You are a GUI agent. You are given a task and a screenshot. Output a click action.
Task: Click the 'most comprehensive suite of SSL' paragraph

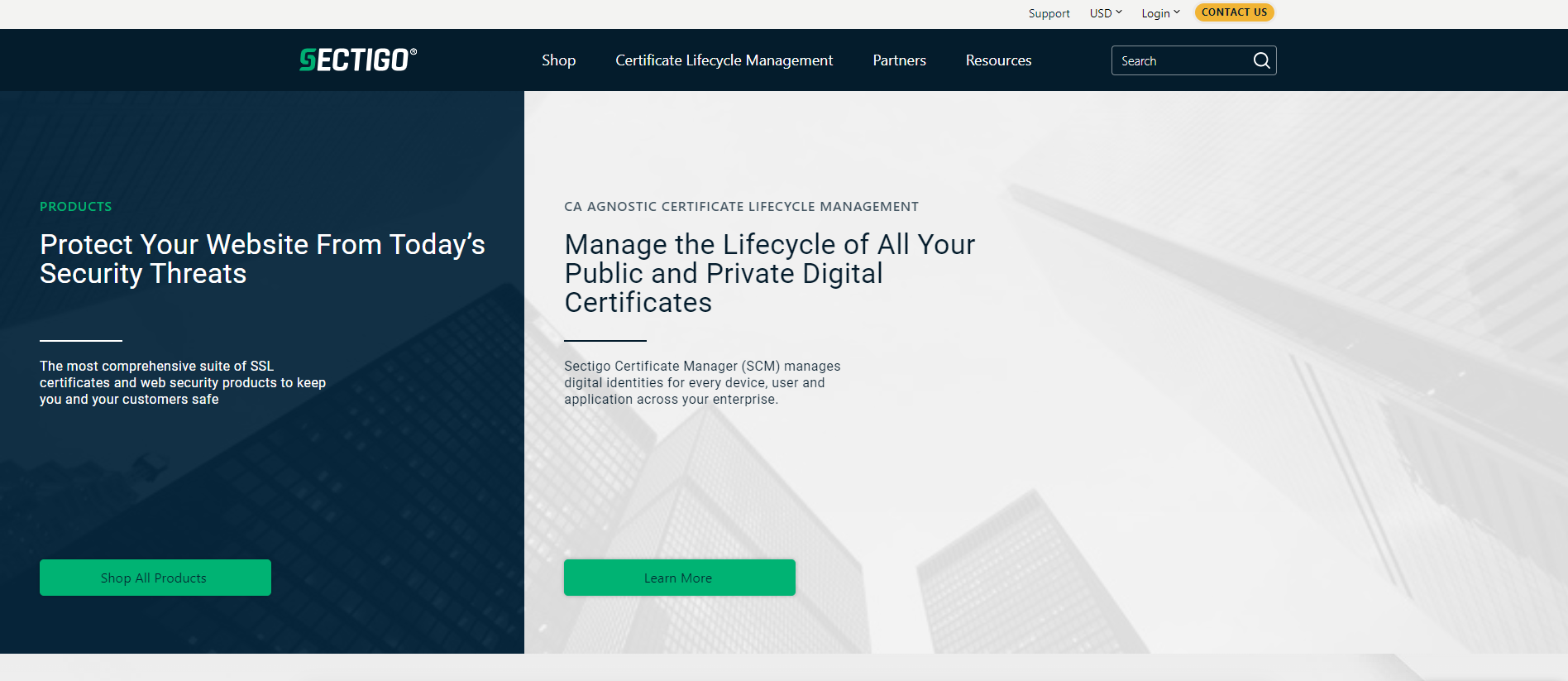click(x=183, y=382)
